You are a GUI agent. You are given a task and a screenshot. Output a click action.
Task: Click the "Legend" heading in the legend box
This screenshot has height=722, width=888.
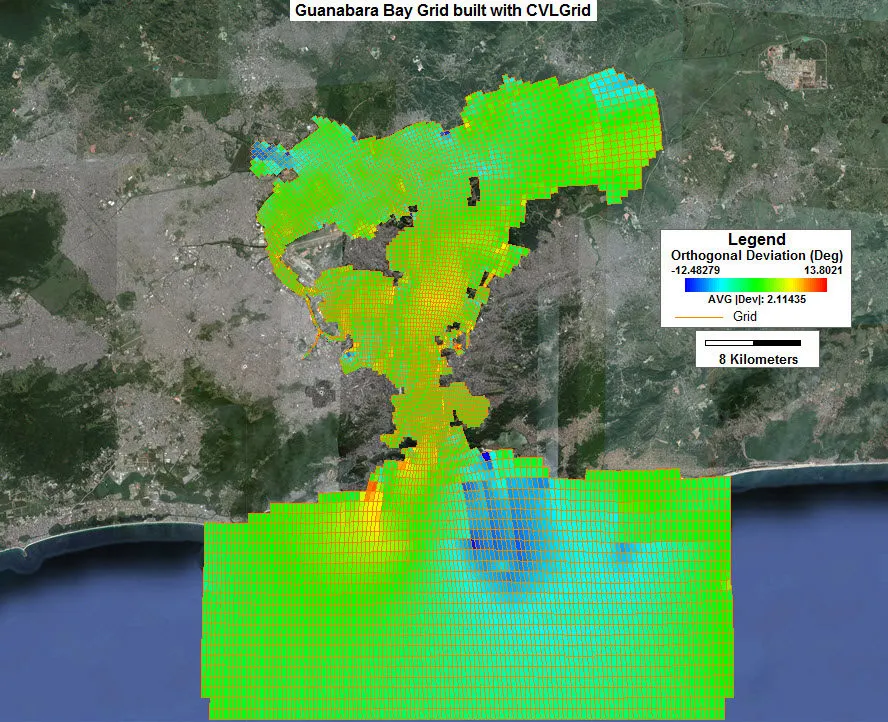click(x=756, y=240)
